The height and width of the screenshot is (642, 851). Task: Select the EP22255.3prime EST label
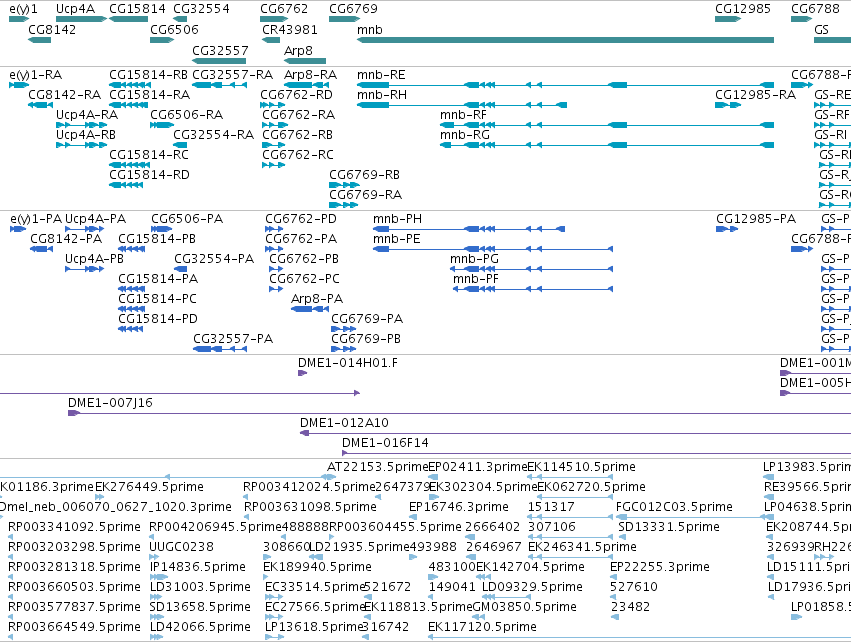660,567
